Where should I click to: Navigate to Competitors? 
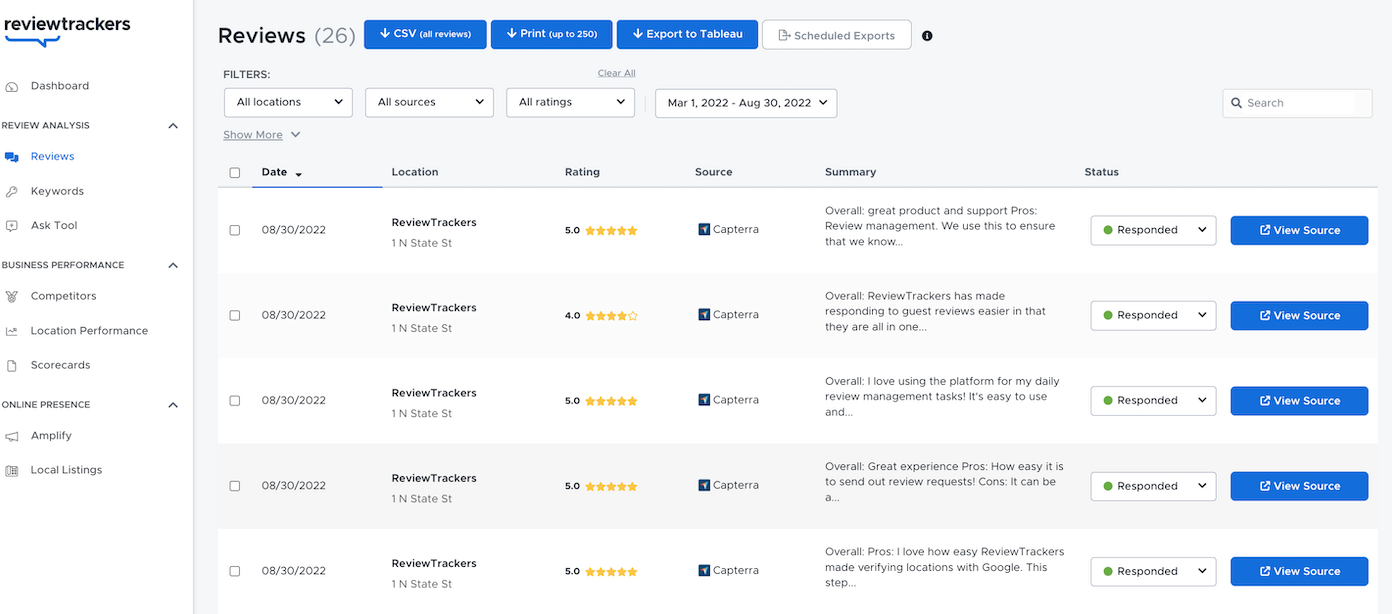click(64, 296)
